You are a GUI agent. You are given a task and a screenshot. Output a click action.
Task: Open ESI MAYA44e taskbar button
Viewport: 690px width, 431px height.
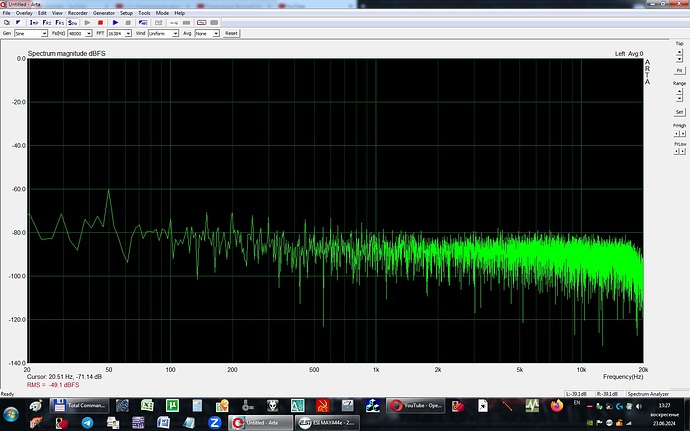point(327,423)
